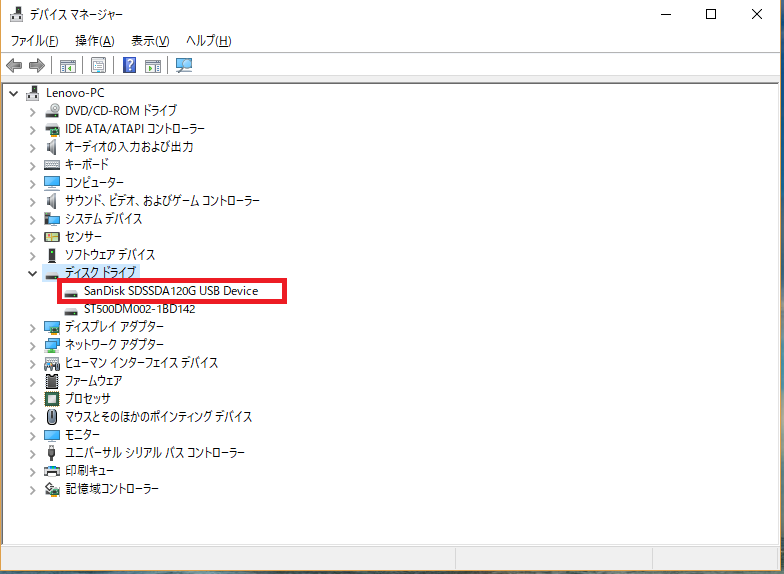
Task: Click the ファームウェア chip icon
Action: [x=52, y=381]
